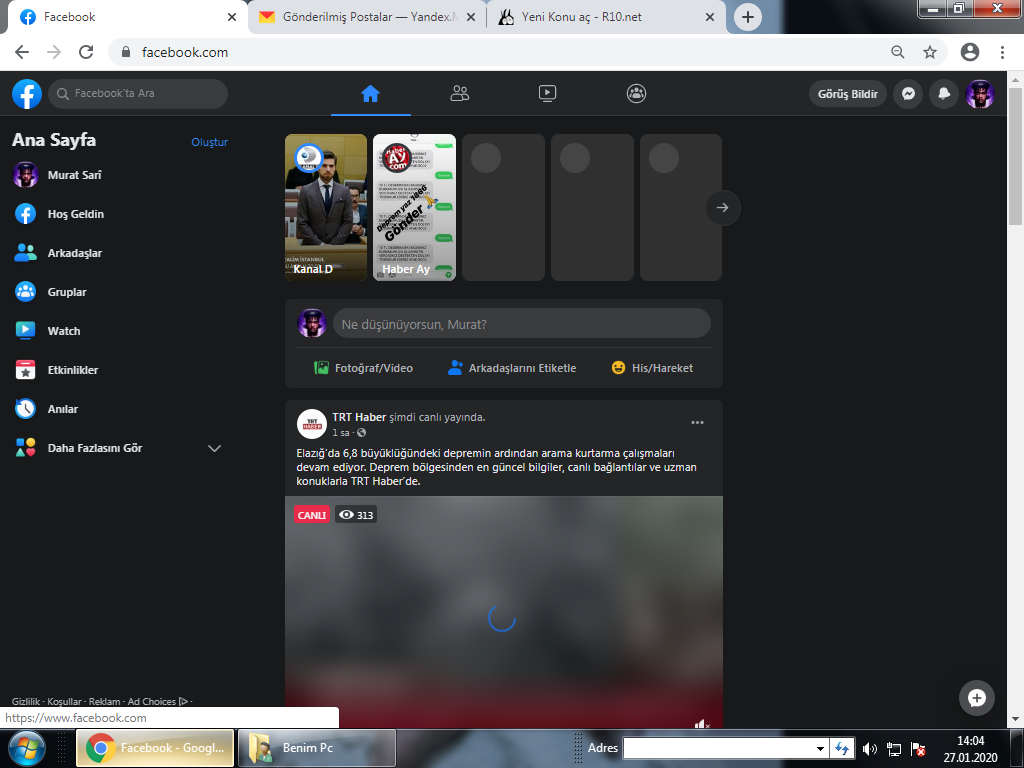This screenshot has height=768, width=1024.
Task: Open Hoş Geldin in sidebar
Action: [x=120, y=214]
